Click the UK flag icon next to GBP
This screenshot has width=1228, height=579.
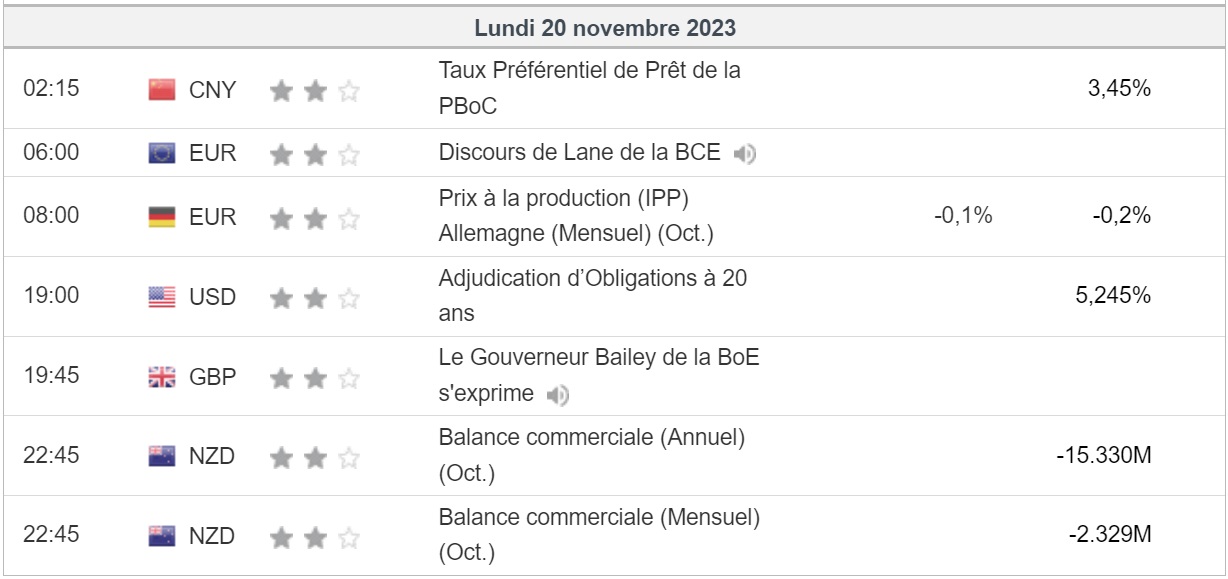tap(161, 377)
